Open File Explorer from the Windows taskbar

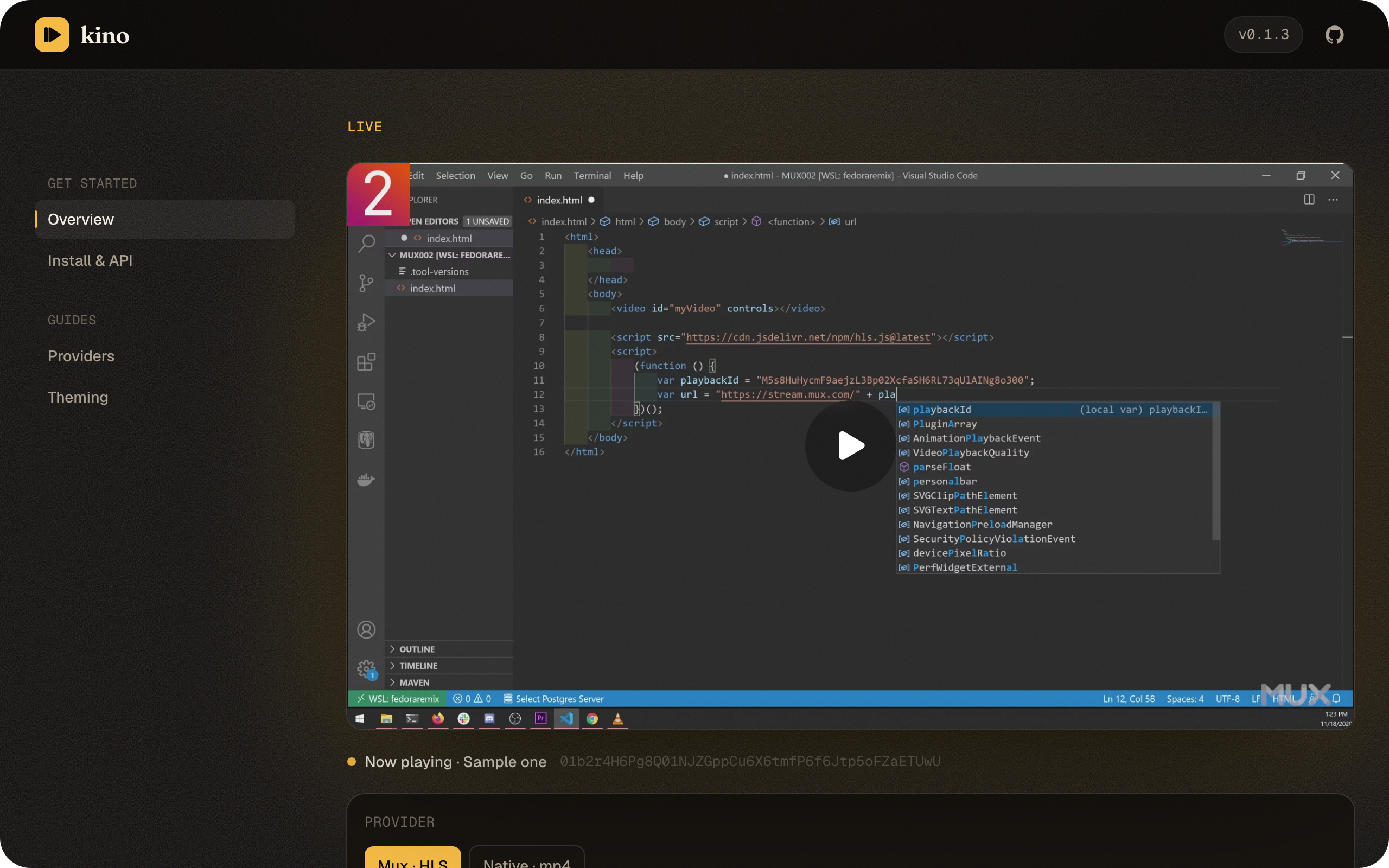(386, 719)
